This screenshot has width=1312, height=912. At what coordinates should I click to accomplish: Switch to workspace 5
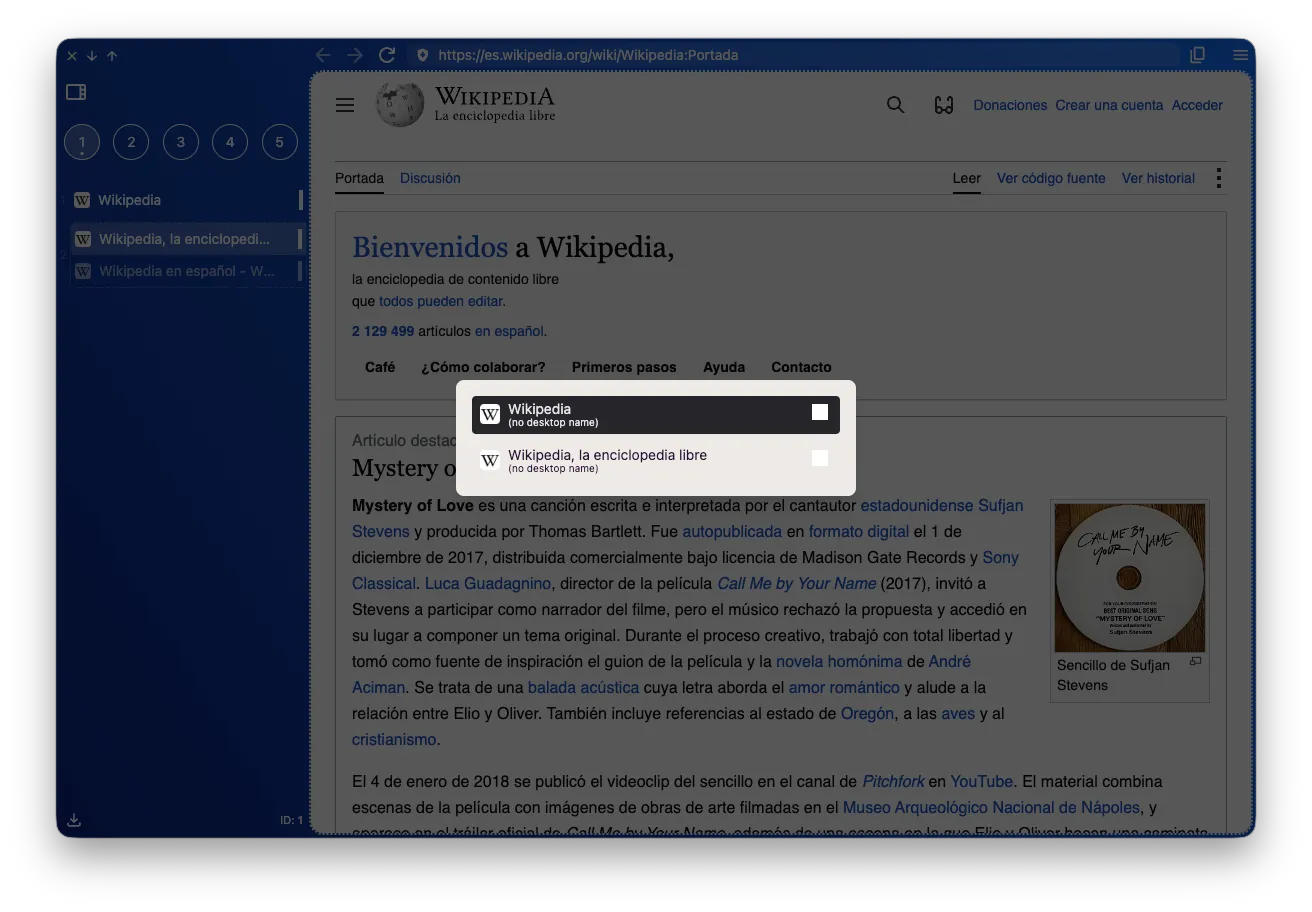click(280, 142)
